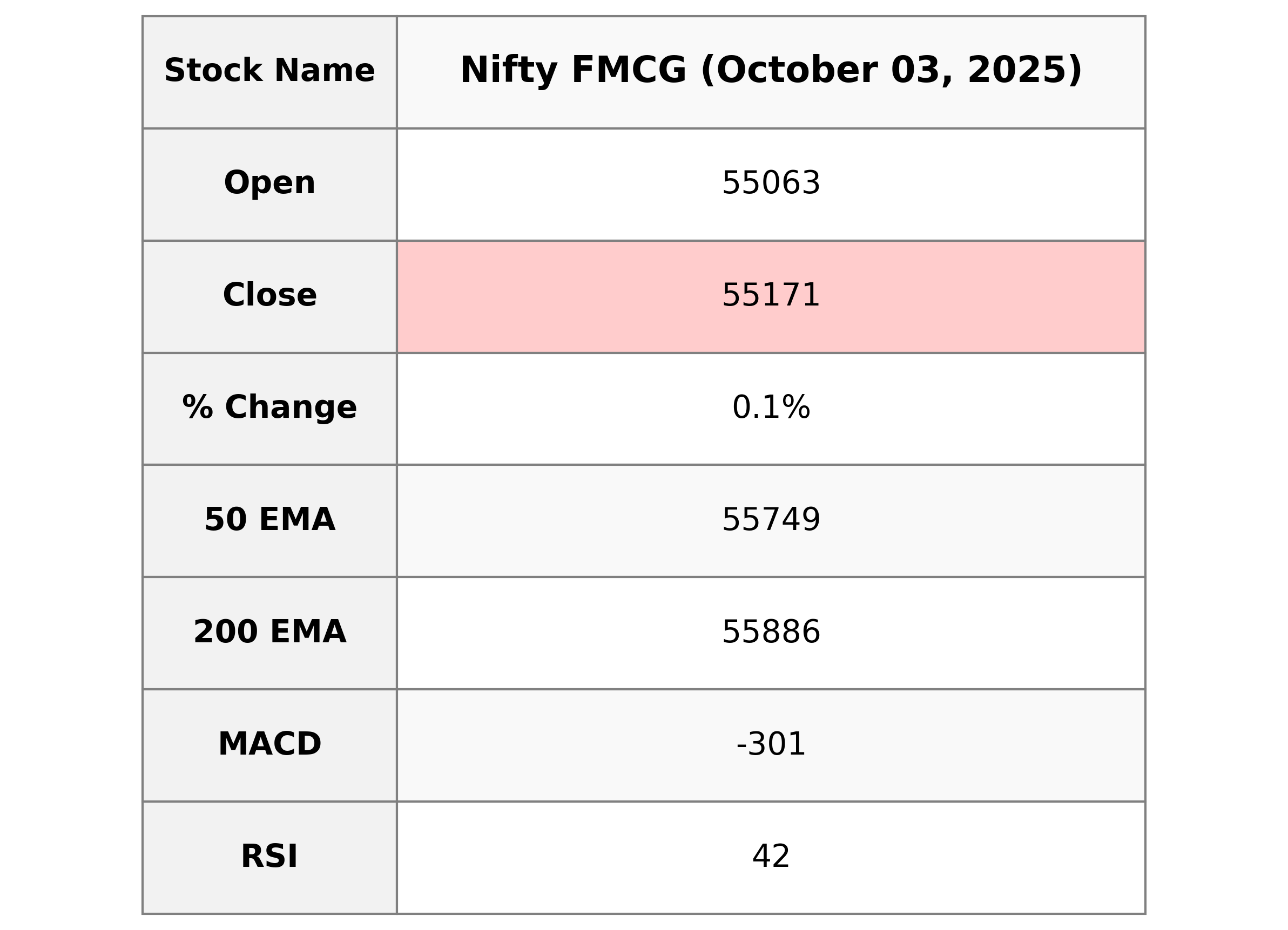The image size is (1288, 930).
Task: Click the 50 EMA value 55749
Action: tap(771, 520)
